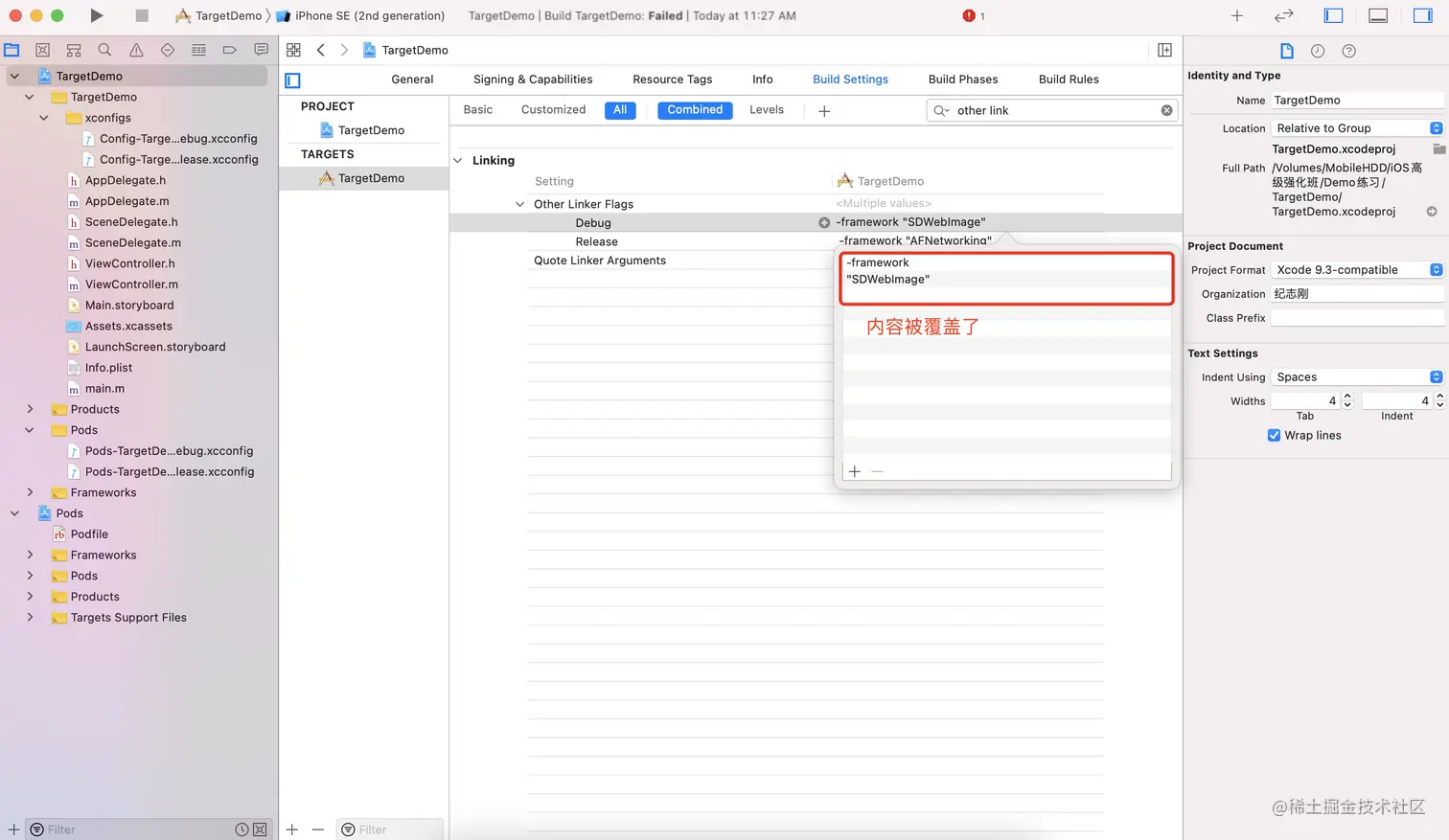Collapse the root TargetDemo project
The height and width of the screenshot is (840, 1449).
[x=14, y=76]
